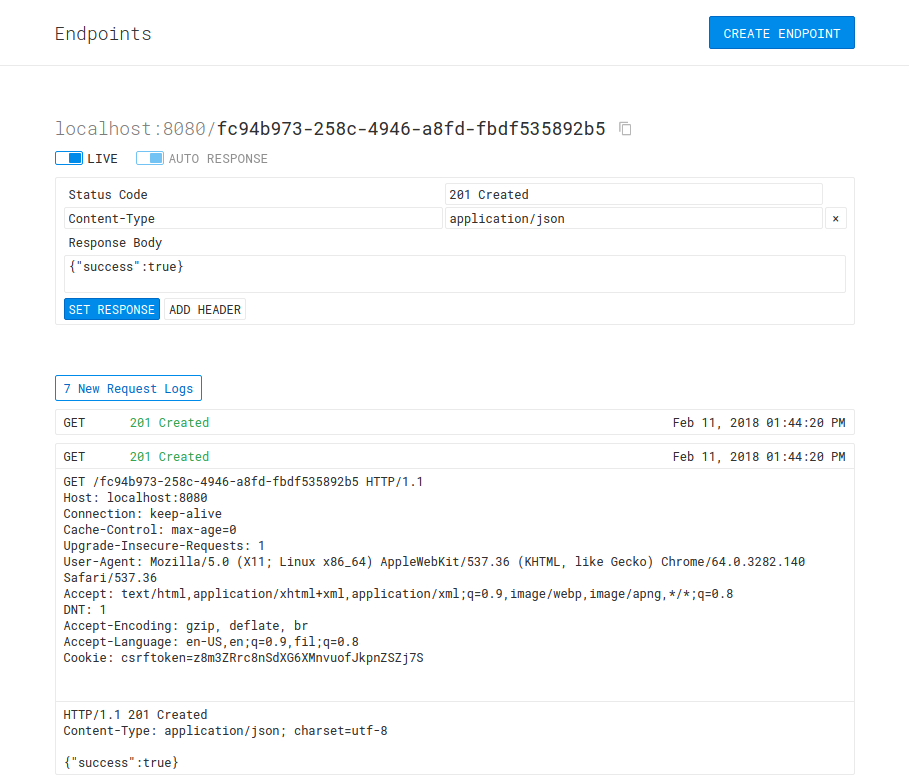Edit the Status Code field showing 201 Created
909x782 pixels.
(x=634, y=194)
